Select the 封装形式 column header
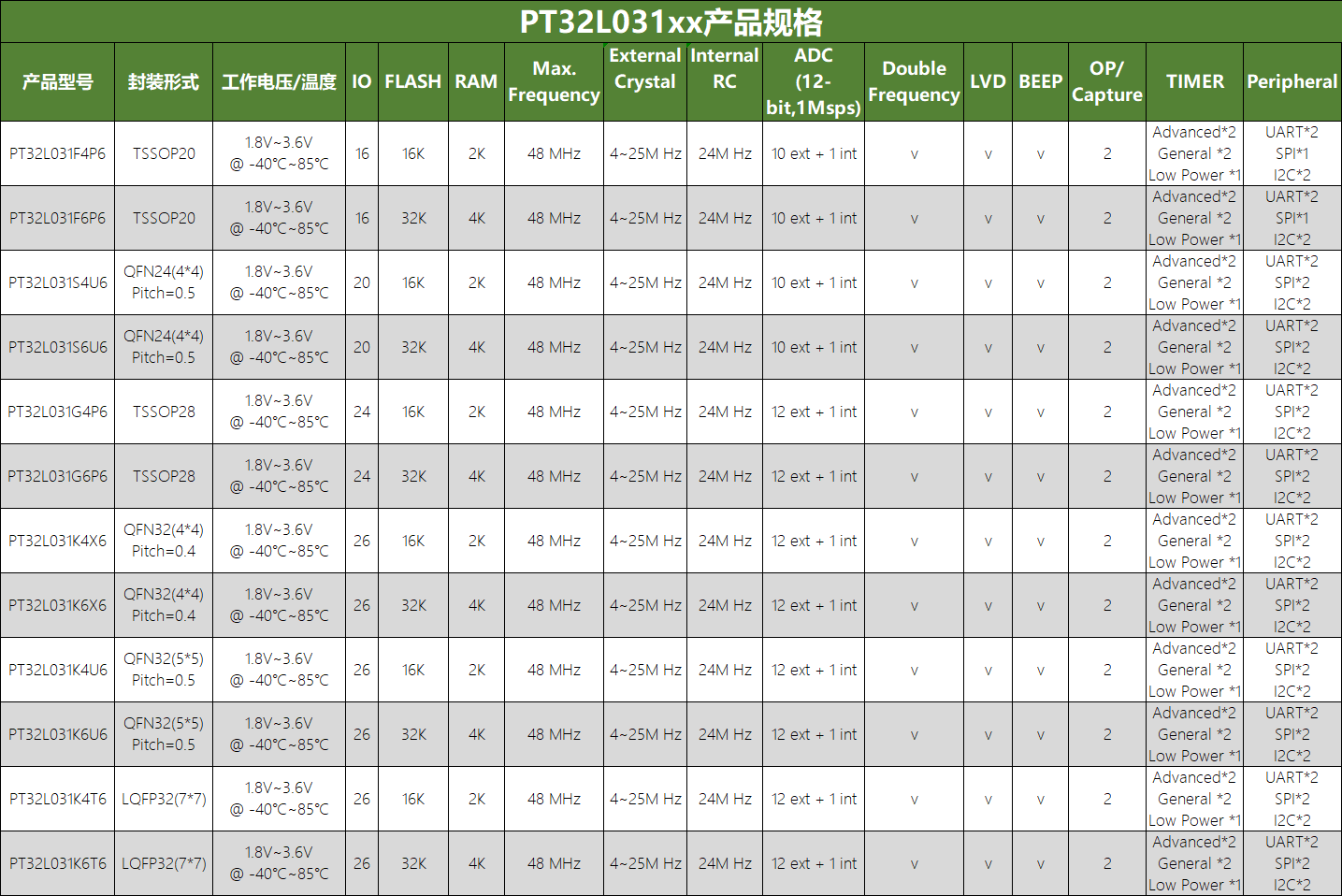Image resolution: width=1342 pixels, height=896 pixels. pyautogui.click(x=164, y=81)
